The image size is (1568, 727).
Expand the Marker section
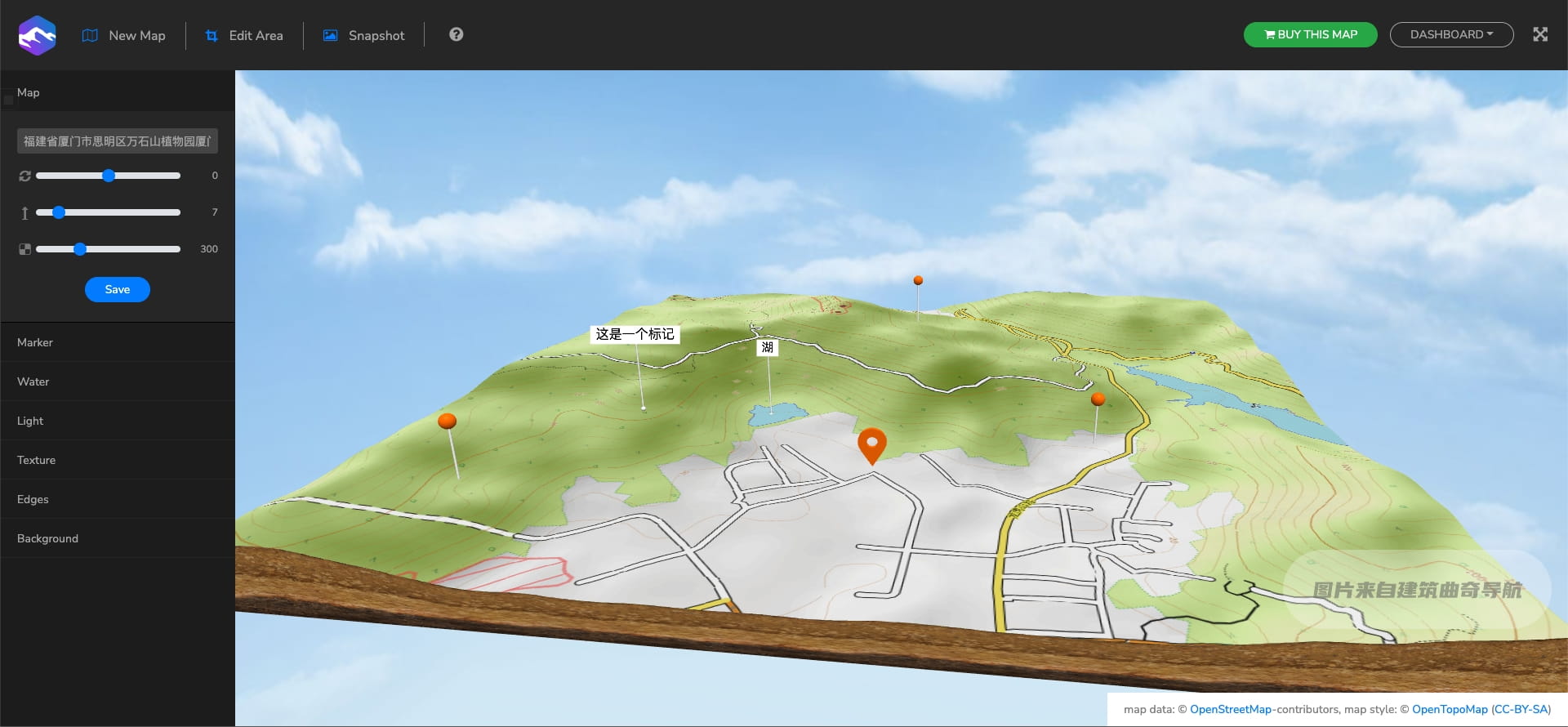pyautogui.click(x=118, y=342)
